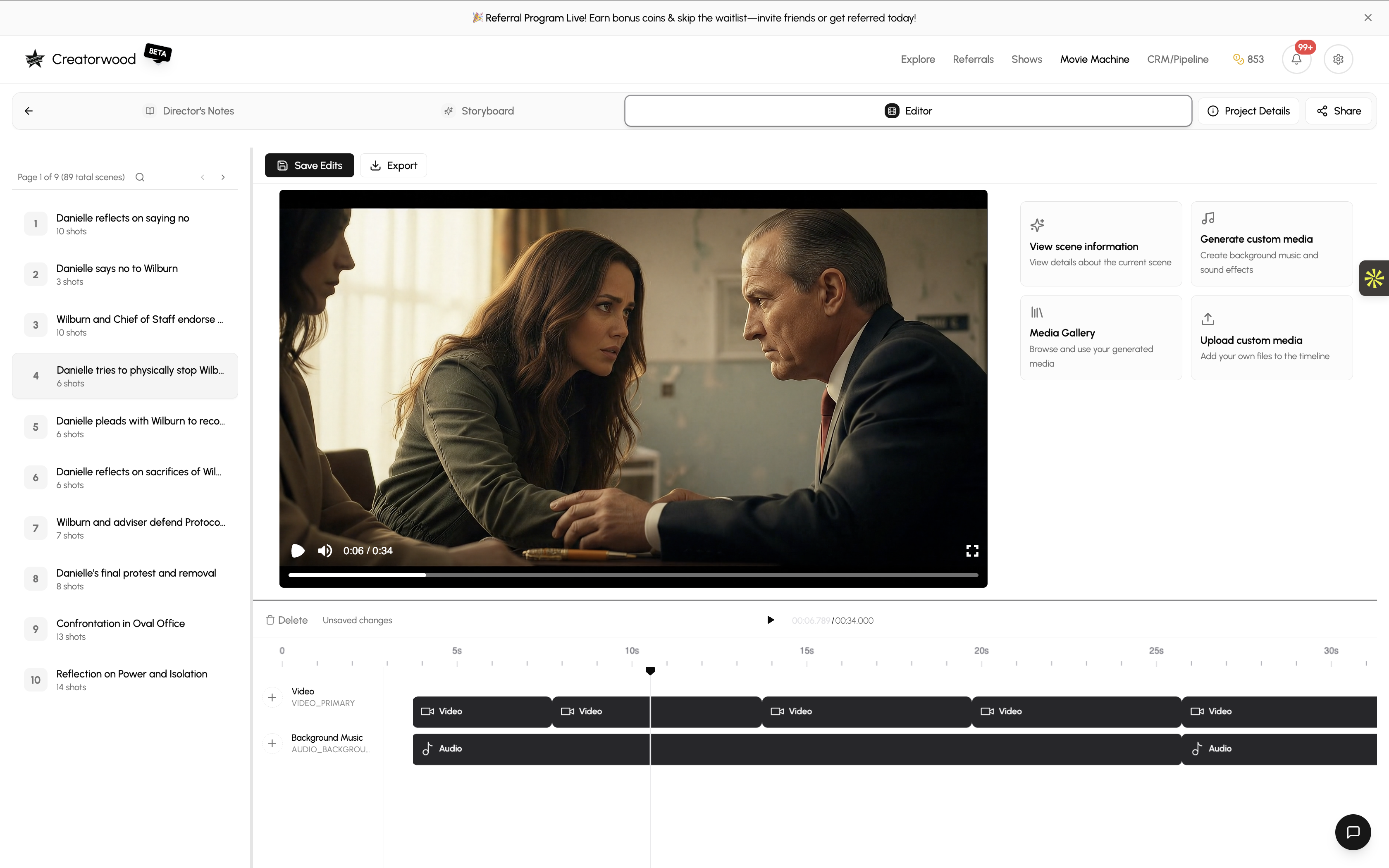
Task: Mute the video player audio
Action: pyautogui.click(x=324, y=550)
